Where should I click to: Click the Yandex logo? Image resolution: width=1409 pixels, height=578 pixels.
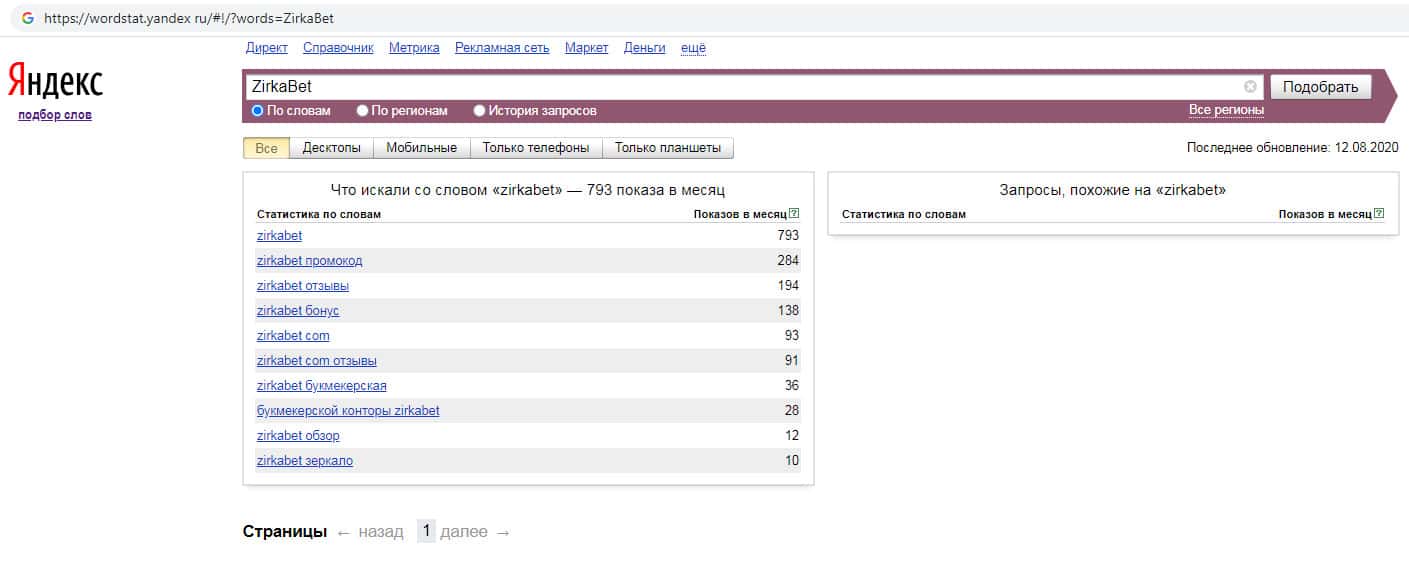coord(56,81)
